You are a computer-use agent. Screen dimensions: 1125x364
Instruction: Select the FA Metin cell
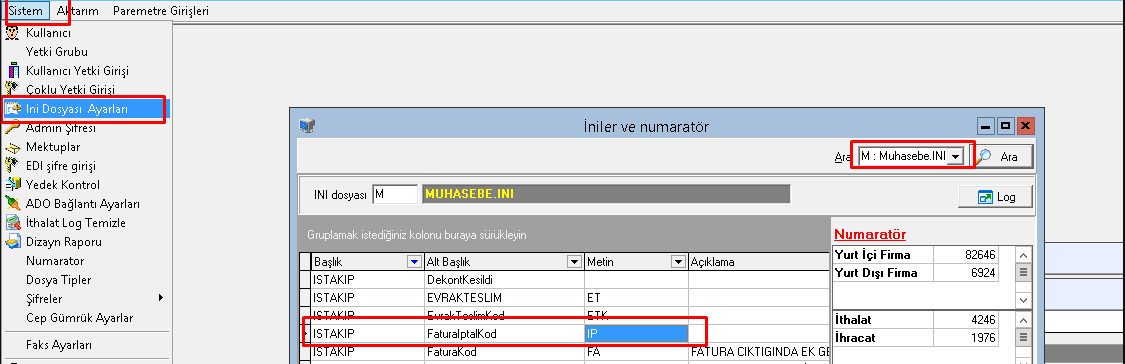point(636,353)
